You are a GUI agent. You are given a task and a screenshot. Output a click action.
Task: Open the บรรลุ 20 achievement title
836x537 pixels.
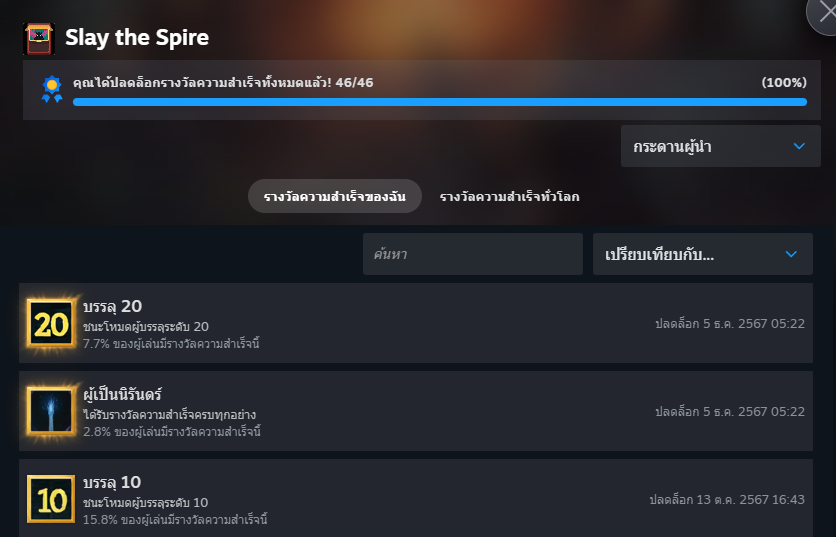coord(112,306)
